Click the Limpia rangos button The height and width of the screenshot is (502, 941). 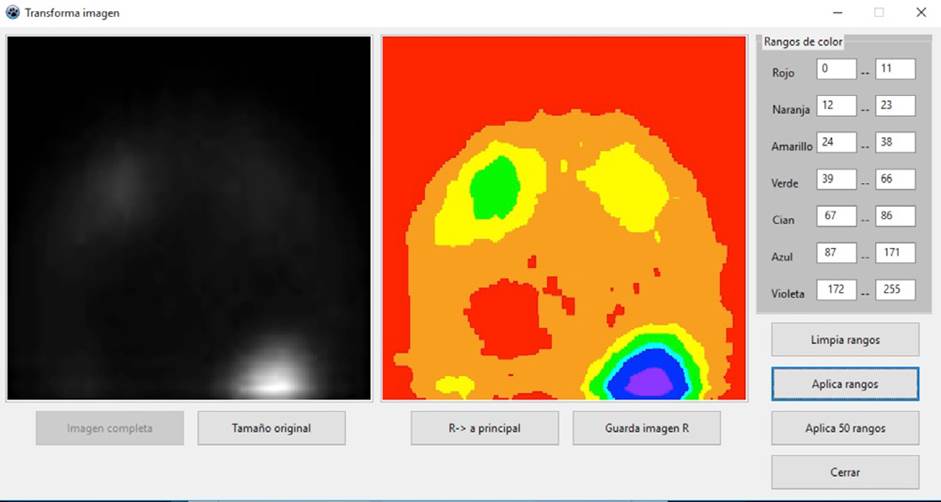tap(845, 340)
